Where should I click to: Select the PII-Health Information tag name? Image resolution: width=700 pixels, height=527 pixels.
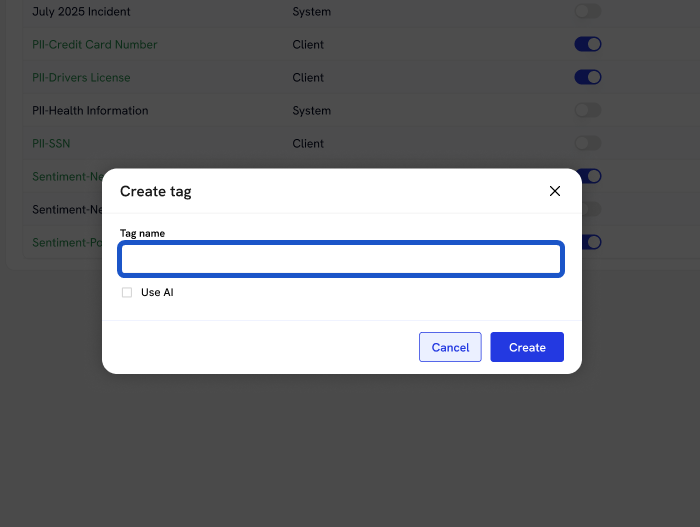pos(90,111)
